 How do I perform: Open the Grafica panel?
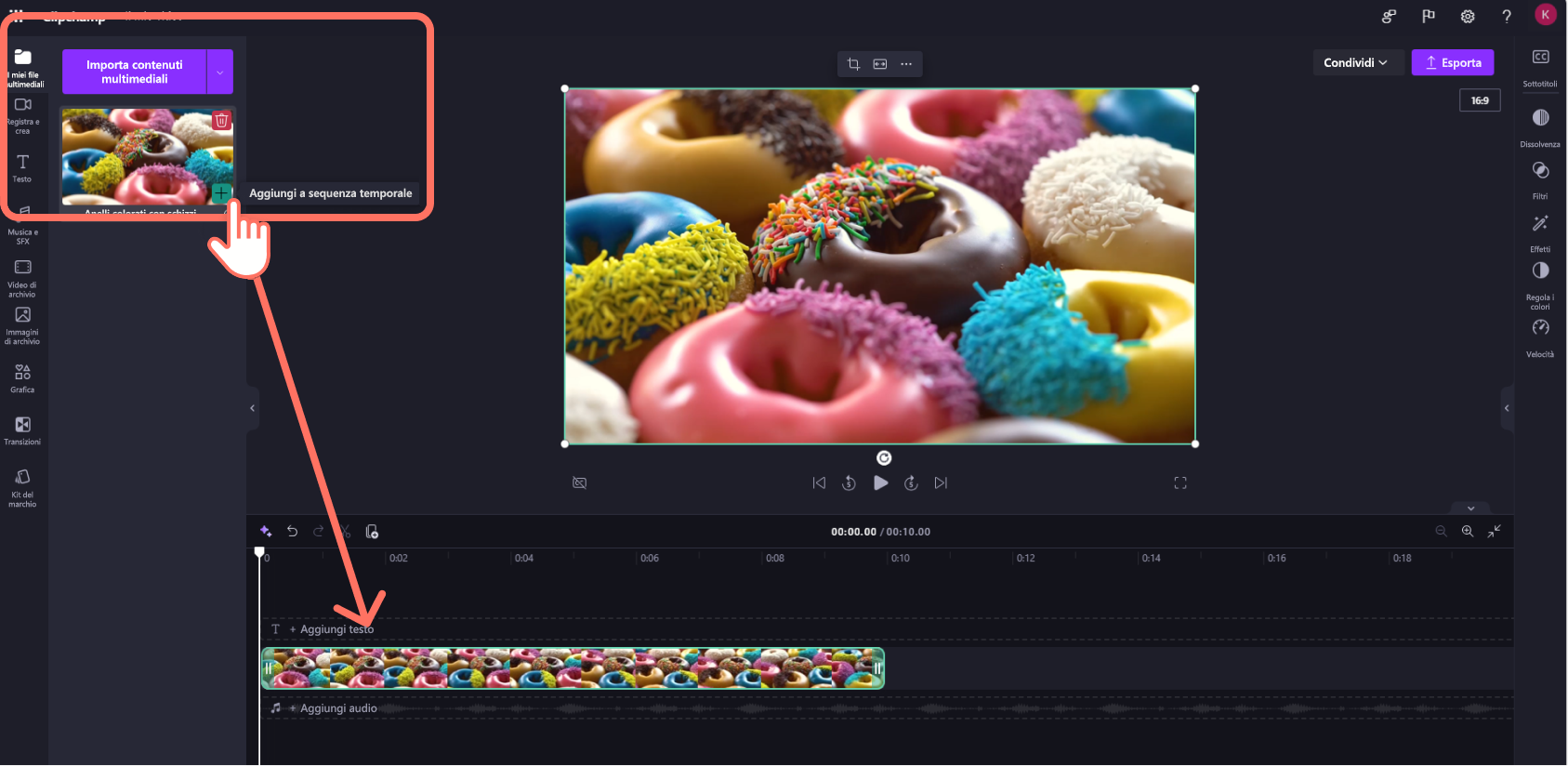pos(22,378)
